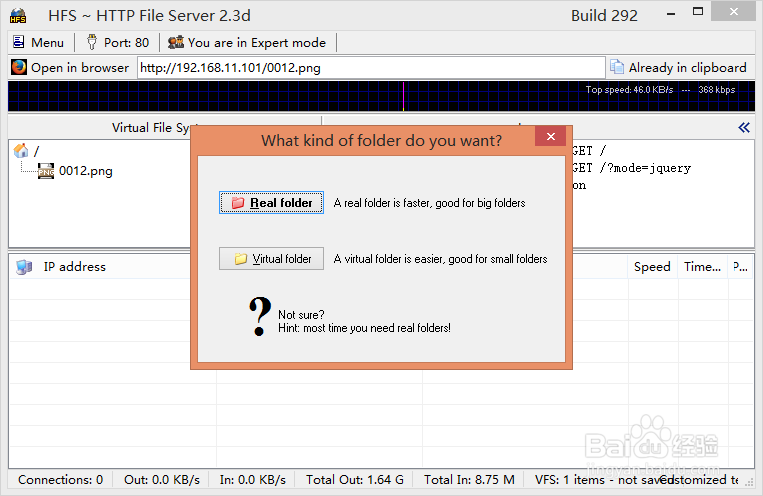Viewport: 763px width, 496px height.
Task: Click the bandwidth graph area
Action: (x=381, y=96)
